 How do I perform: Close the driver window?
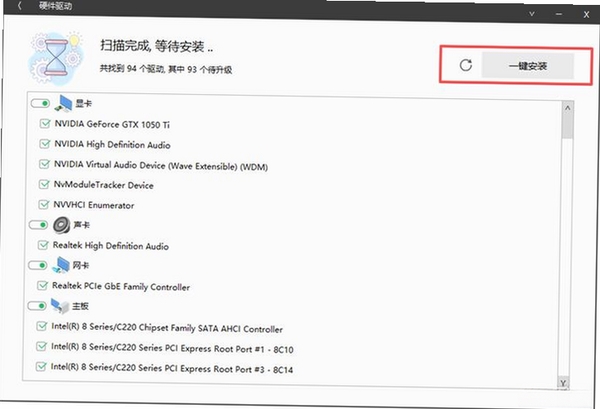click(586, 15)
